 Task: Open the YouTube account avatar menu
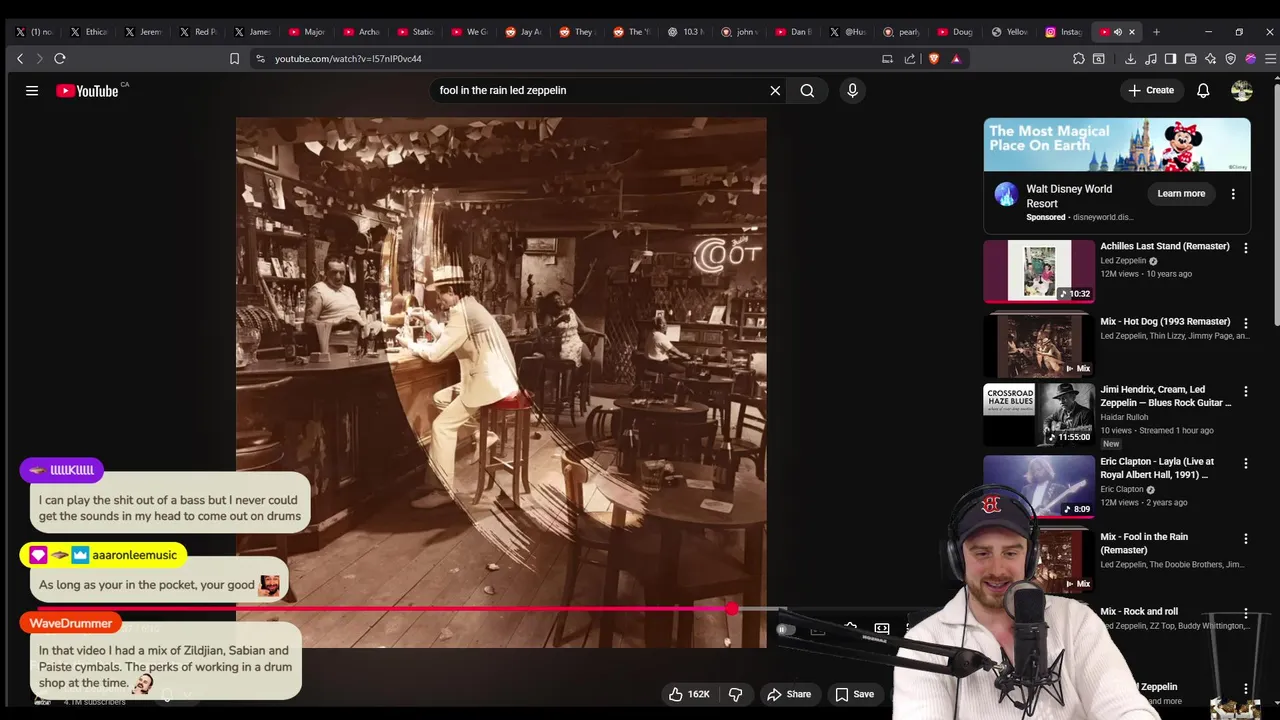tap(1242, 90)
